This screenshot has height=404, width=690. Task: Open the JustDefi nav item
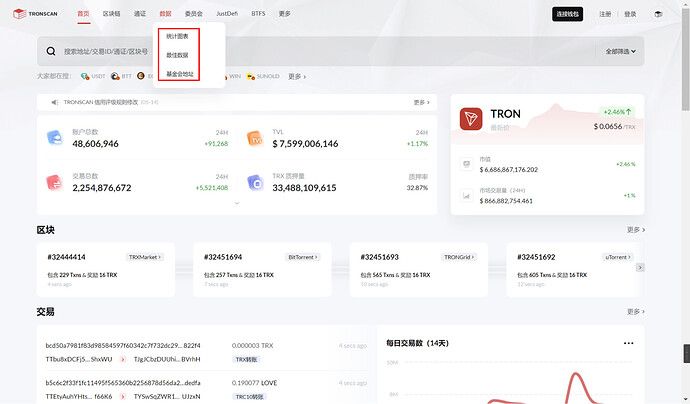pos(227,14)
